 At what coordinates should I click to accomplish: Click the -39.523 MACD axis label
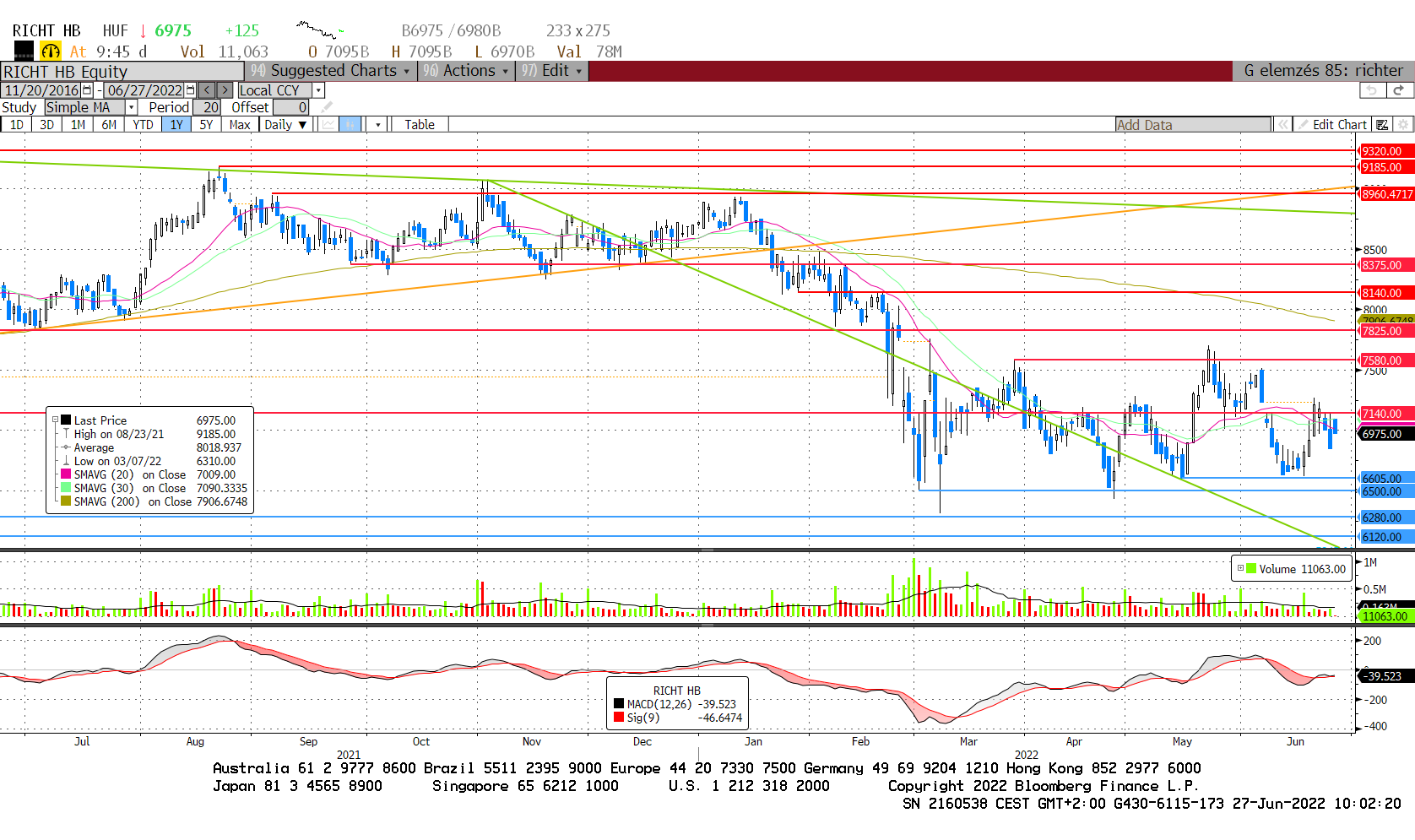click(1385, 676)
